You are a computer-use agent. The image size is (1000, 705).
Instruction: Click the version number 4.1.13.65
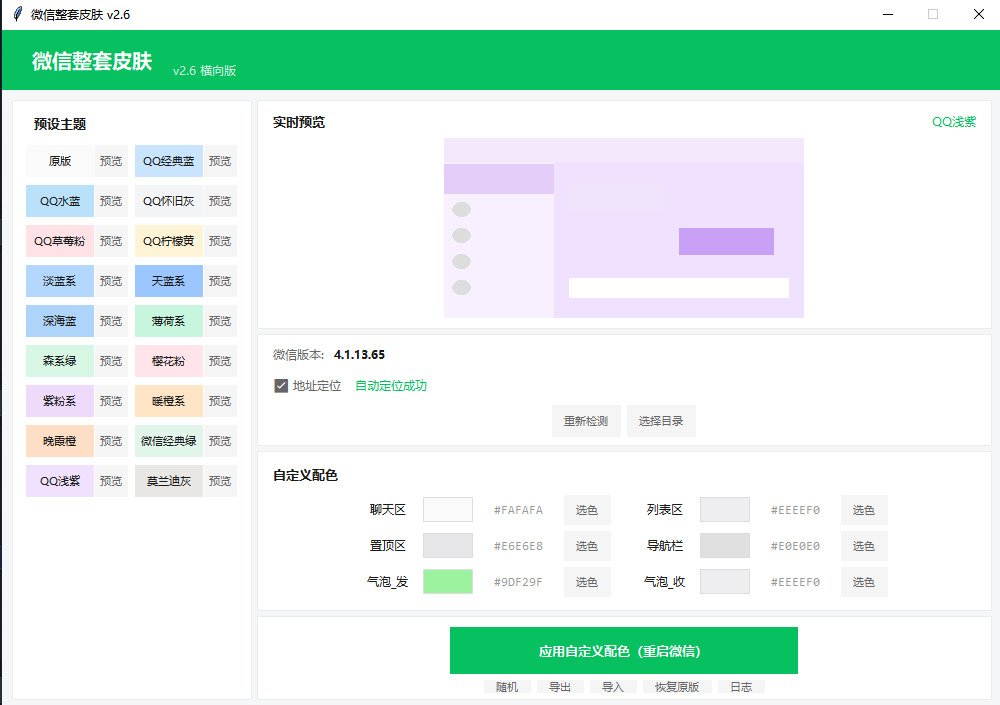point(360,355)
